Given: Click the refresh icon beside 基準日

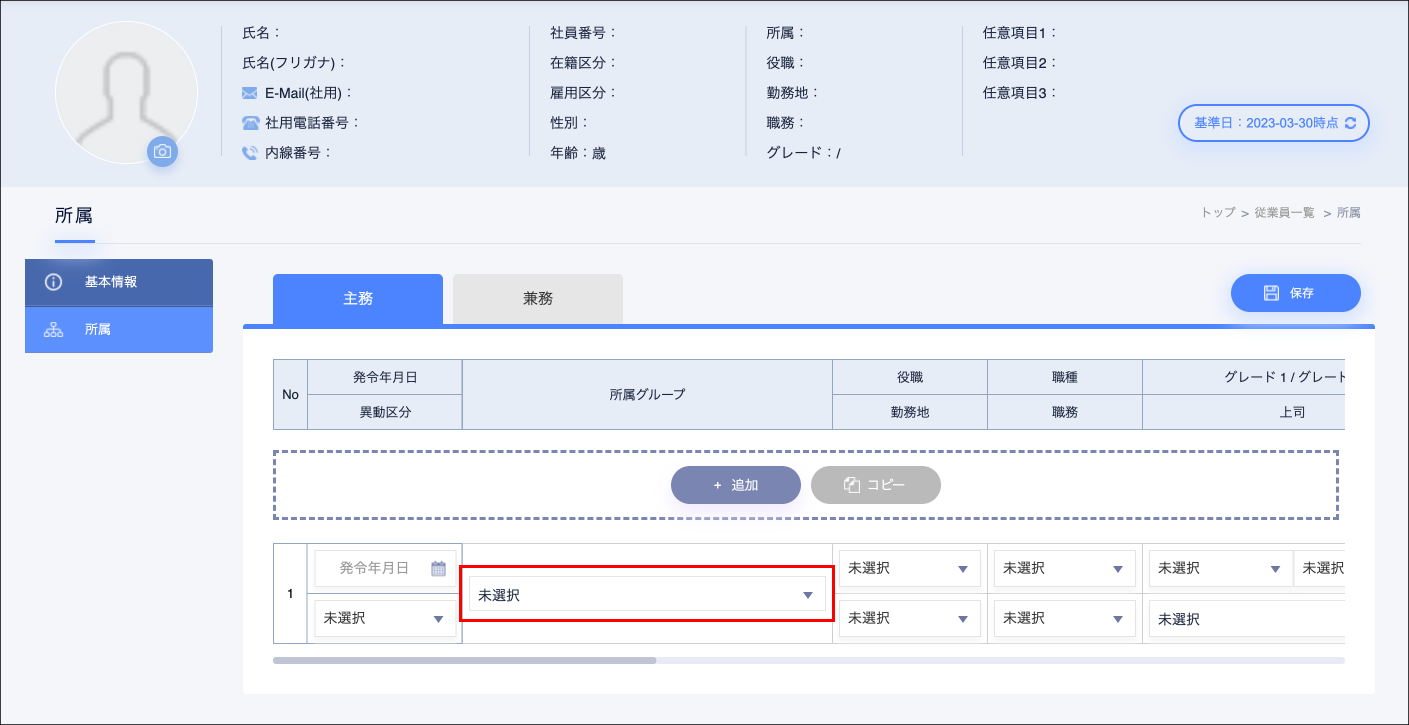Looking at the screenshot, I should point(1351,123).
